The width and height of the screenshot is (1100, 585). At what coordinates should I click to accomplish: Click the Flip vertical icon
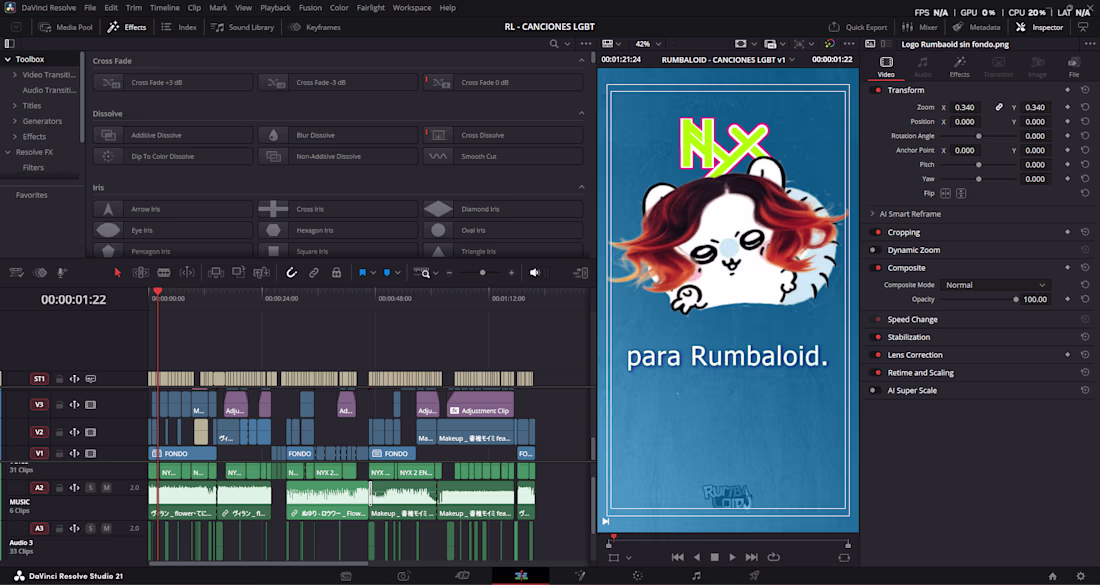click(x=961, y=194)
